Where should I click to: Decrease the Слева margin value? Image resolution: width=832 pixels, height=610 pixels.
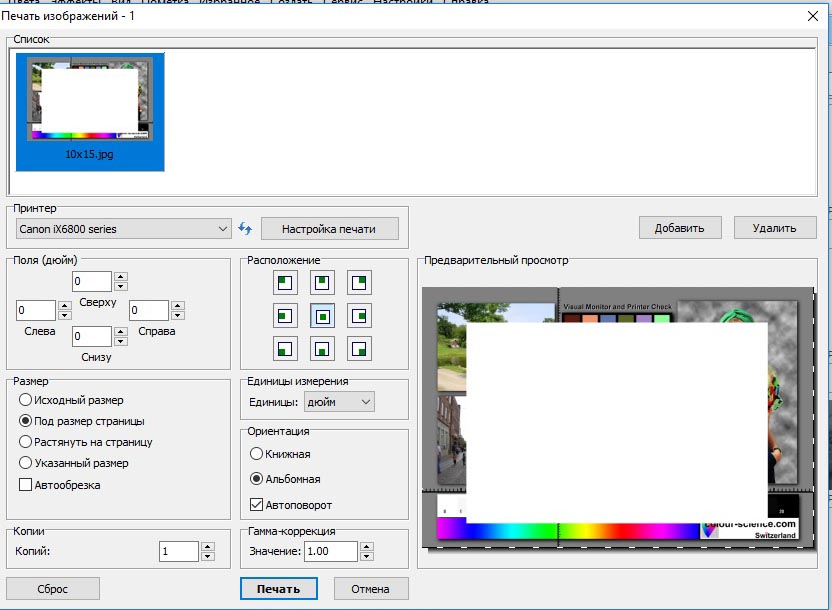tap(65, 315)
